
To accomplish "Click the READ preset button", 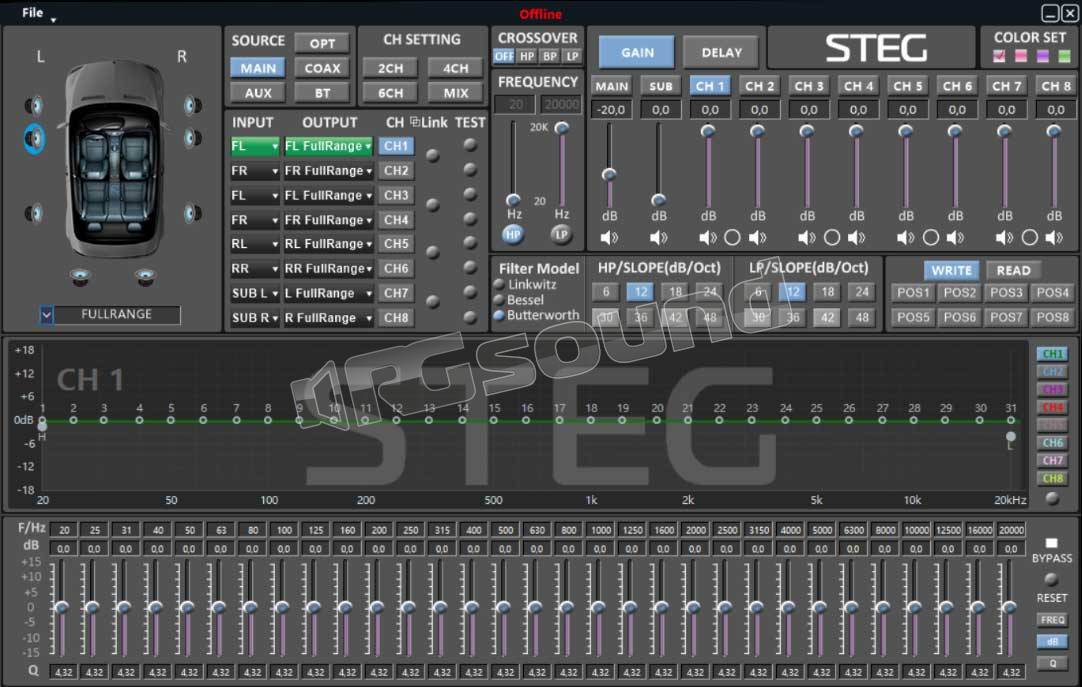I will [x=1013, y=271].
